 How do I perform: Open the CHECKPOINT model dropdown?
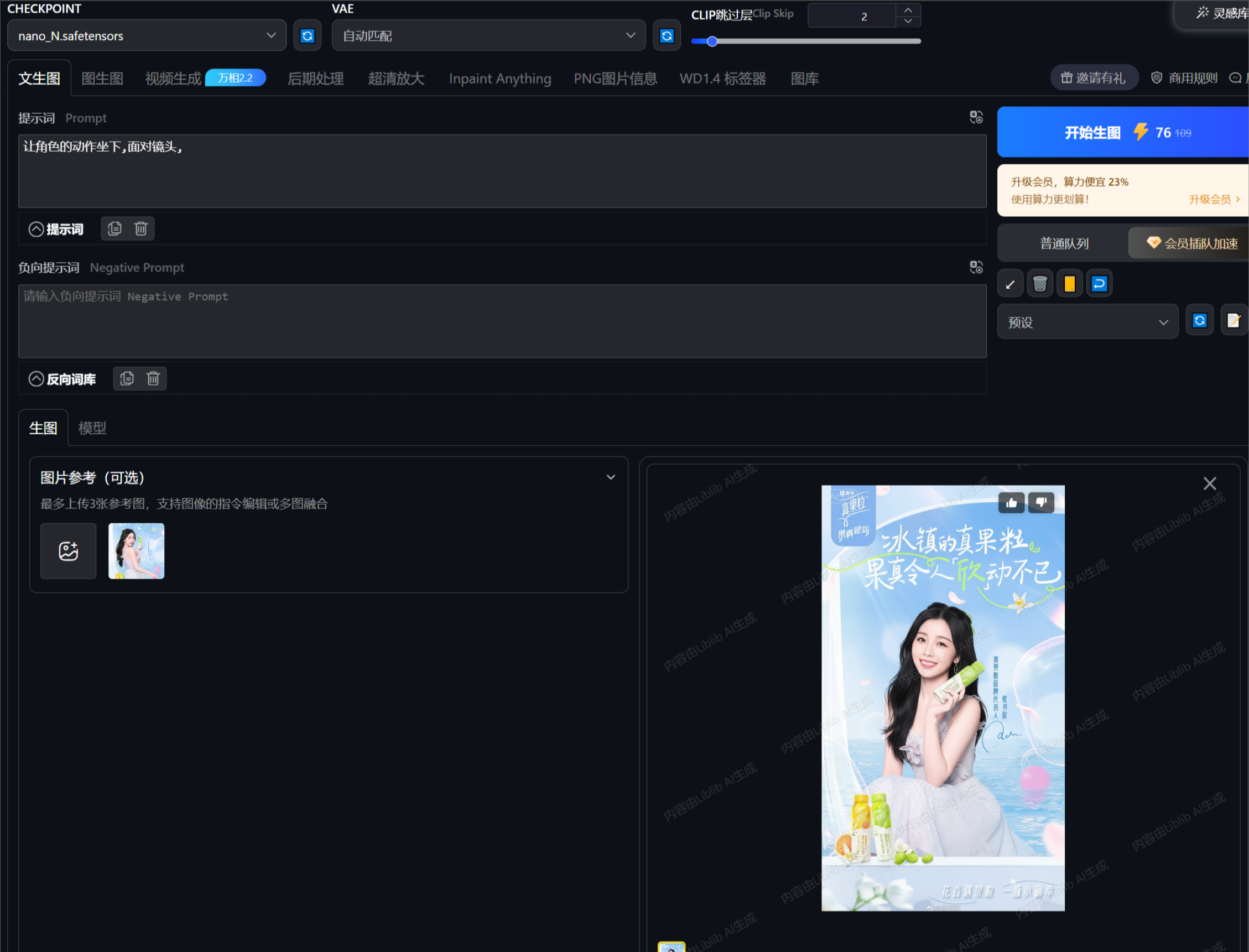point(146,36)
